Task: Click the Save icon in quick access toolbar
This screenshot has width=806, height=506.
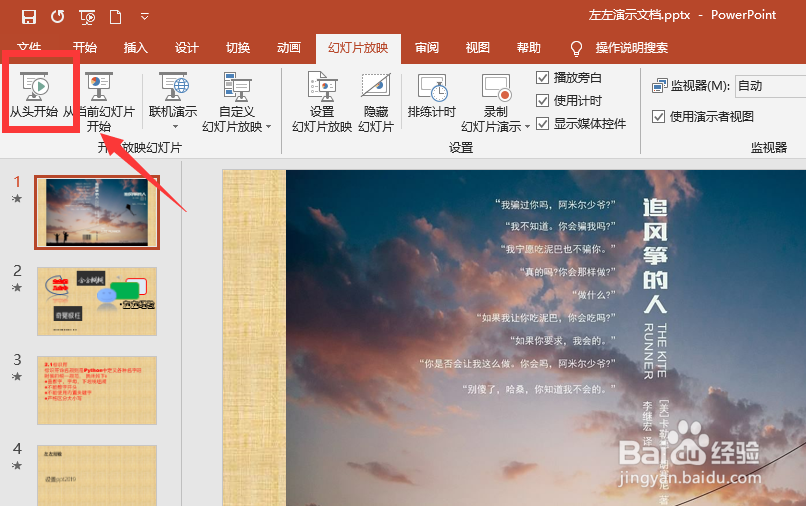Action: [29, 17]
